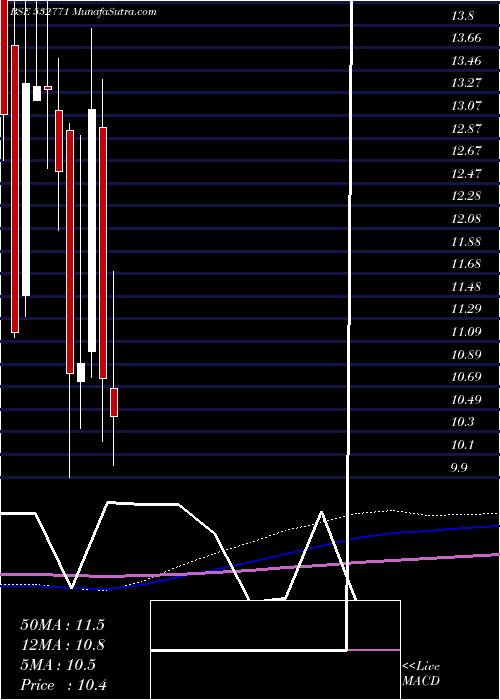Click the Price : 10.4 readout
Image resolution: width=500 pixels, height=700 pixels.
tap(63, 685)
